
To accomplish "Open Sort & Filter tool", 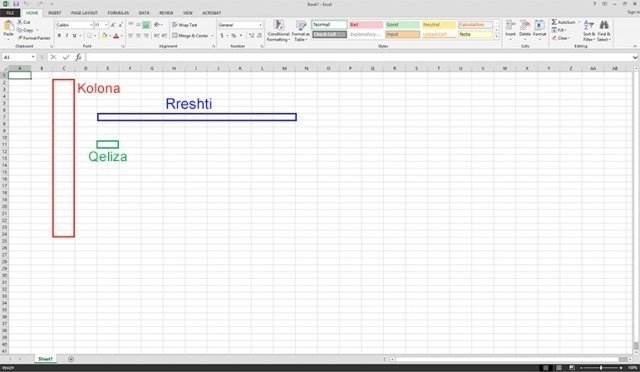I will [x=589, y=31].
